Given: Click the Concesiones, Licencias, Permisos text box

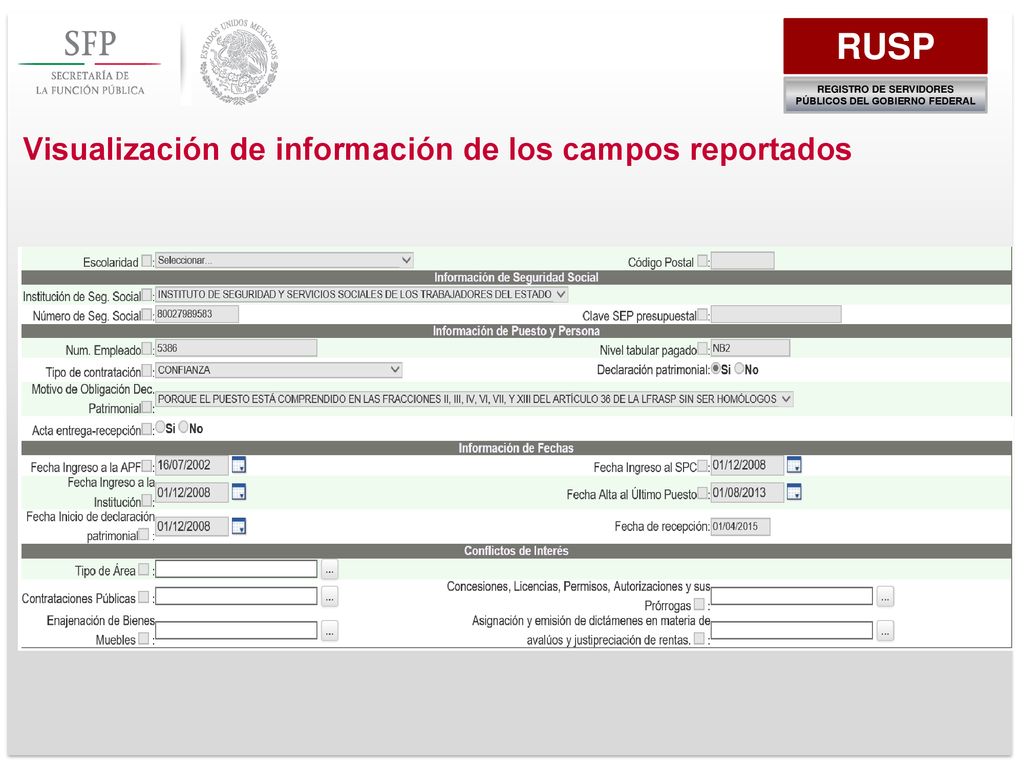Looking at the screenshot, I should click(x=792, y=596).
